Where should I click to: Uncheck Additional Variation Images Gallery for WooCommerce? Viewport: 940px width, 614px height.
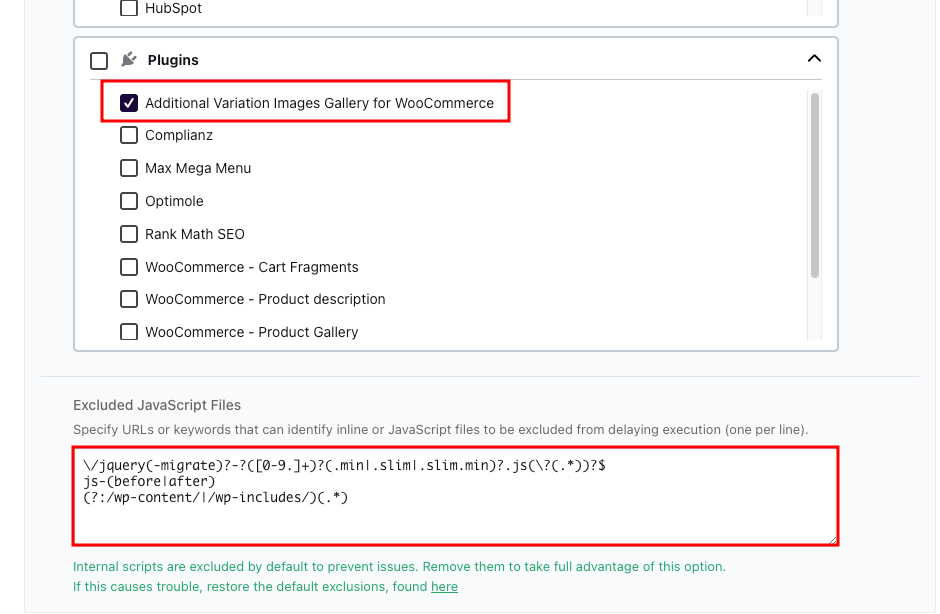pos(129,103)
